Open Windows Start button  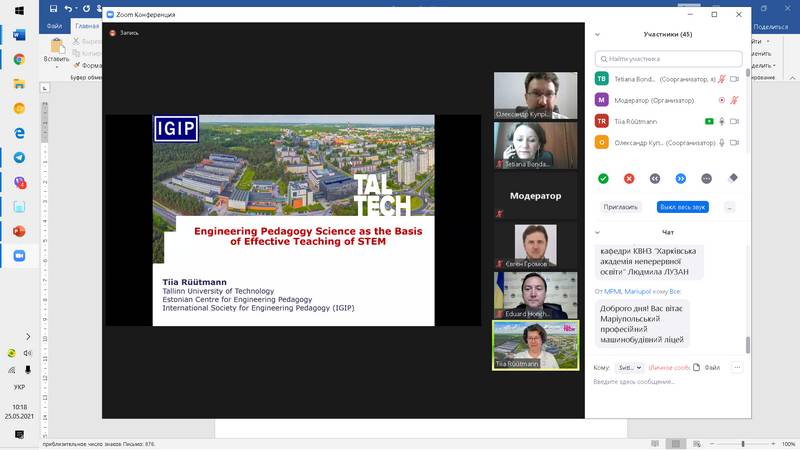click(19, 11)
